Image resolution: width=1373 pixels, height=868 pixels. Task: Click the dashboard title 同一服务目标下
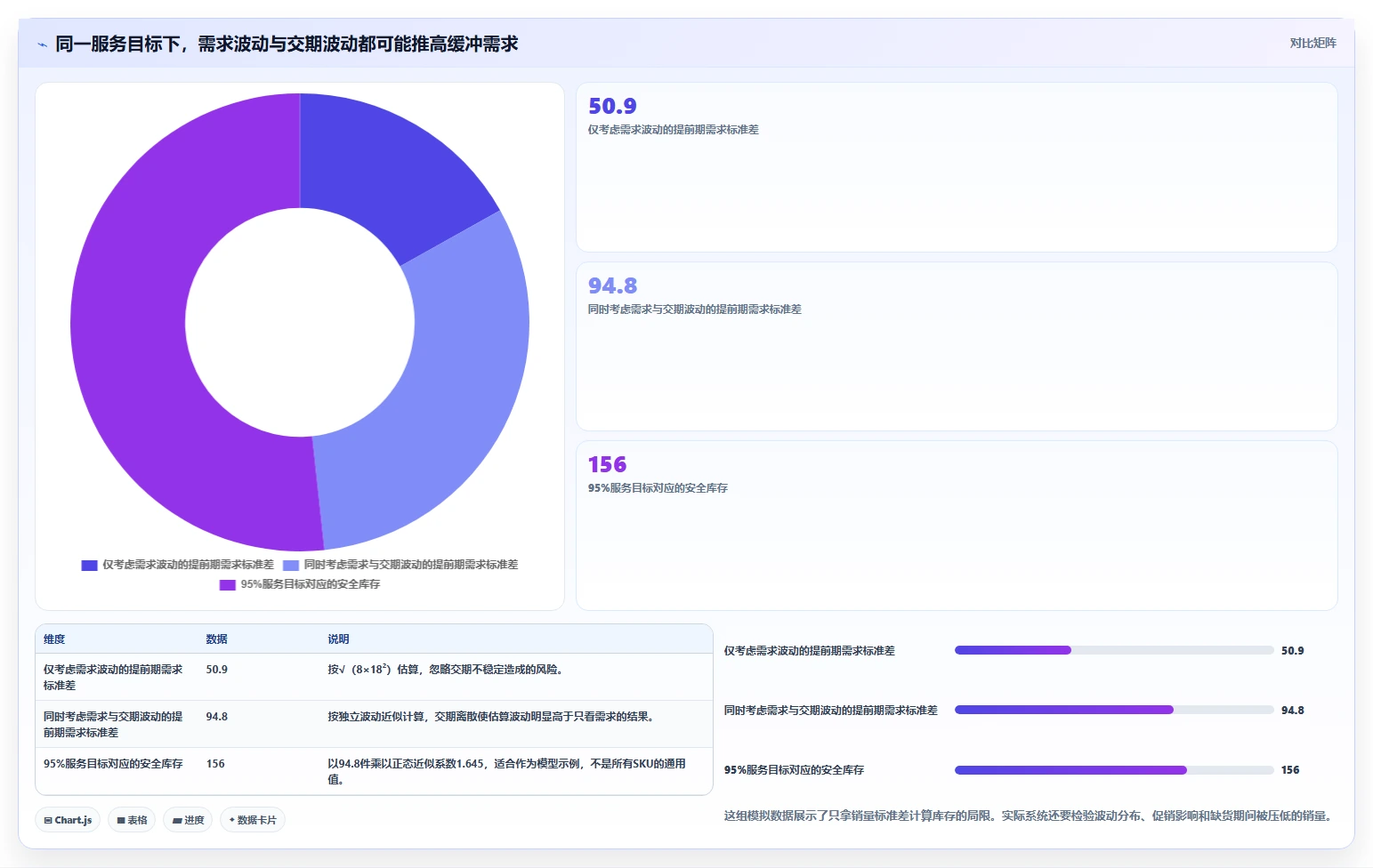click(x=287, y=44)
